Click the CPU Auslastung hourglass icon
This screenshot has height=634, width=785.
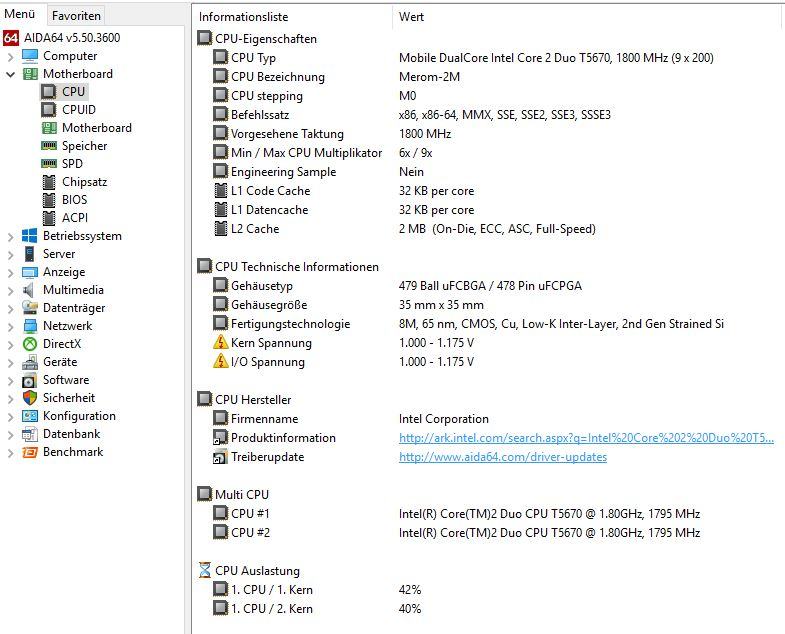205,570
